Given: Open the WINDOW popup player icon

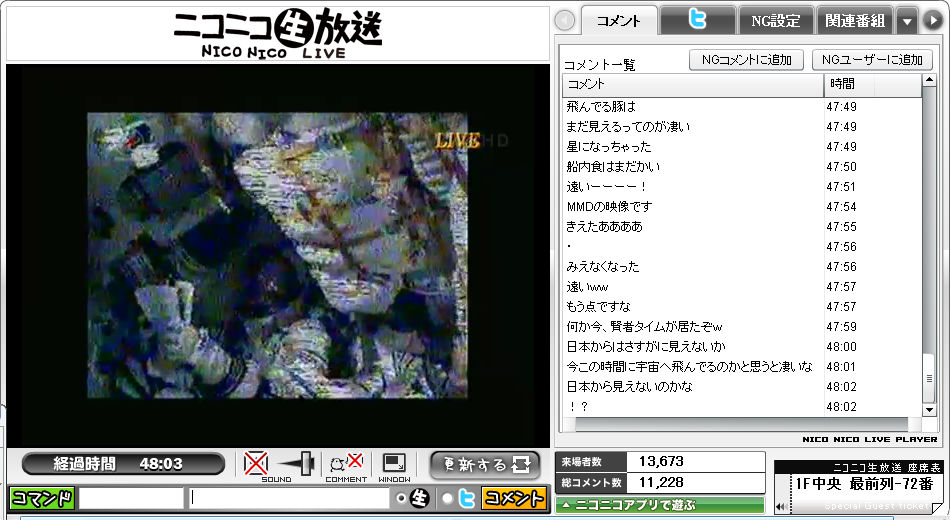Looking at the screenshot, I should [394, 463].
